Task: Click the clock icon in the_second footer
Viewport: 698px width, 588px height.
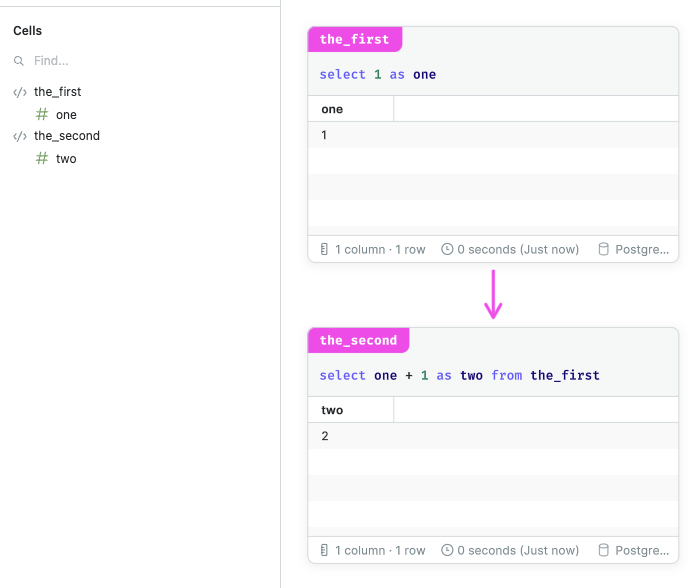Action: tap(447, 550)
